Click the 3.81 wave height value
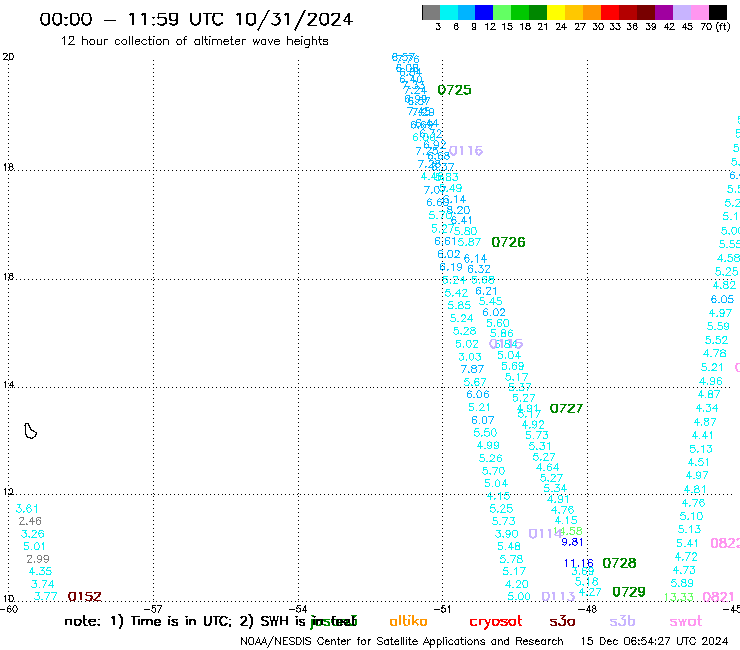 coord(27,509)
